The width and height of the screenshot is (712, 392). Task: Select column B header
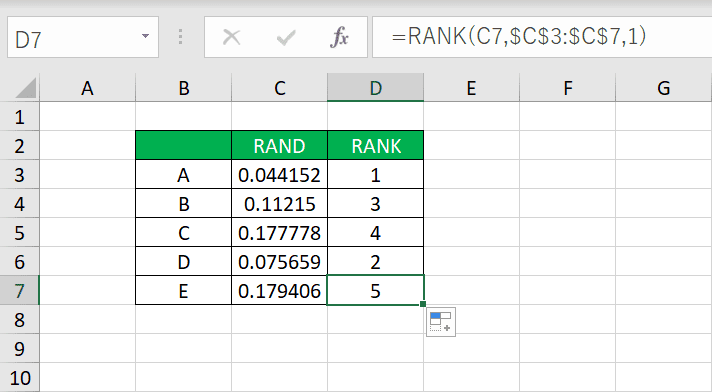tap(183, 88)
